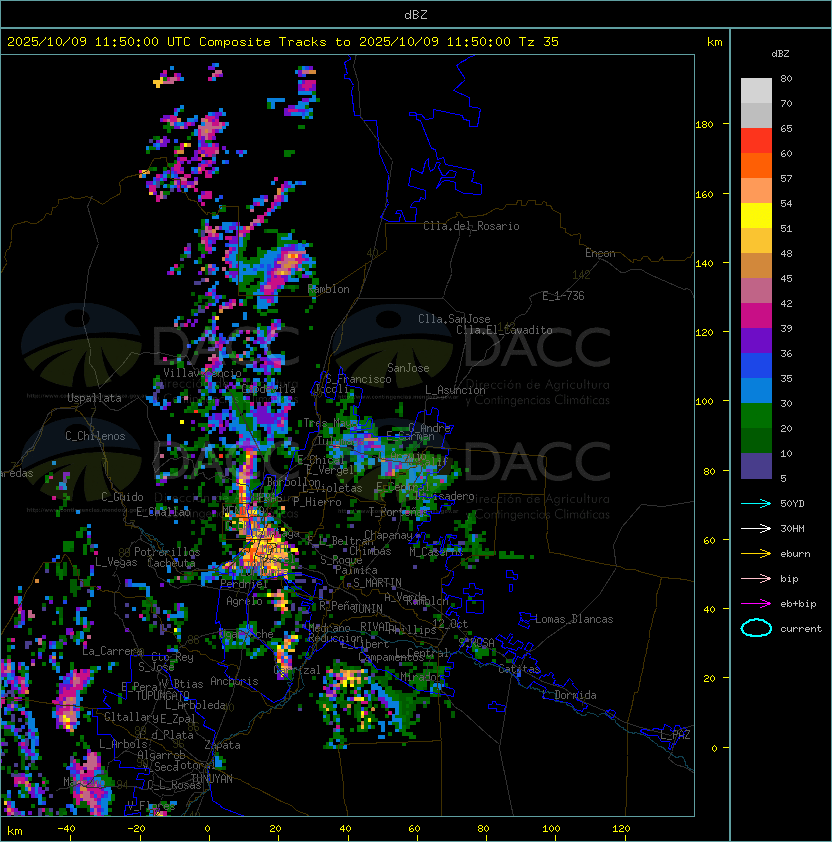Screen dimensions: 832x842
Task: Pick the dark orange swatch below 60
Action: 756,165
